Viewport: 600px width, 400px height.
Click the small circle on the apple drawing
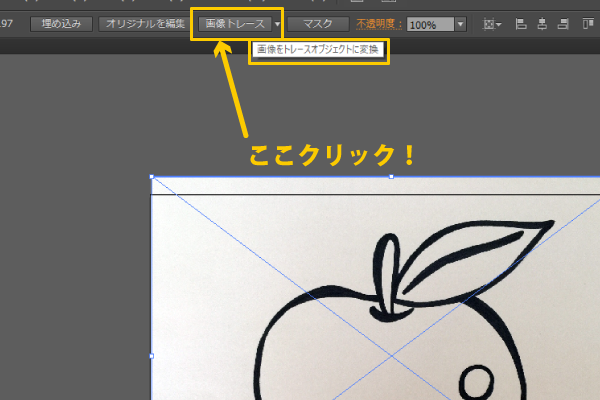click(x=476, y=381)
